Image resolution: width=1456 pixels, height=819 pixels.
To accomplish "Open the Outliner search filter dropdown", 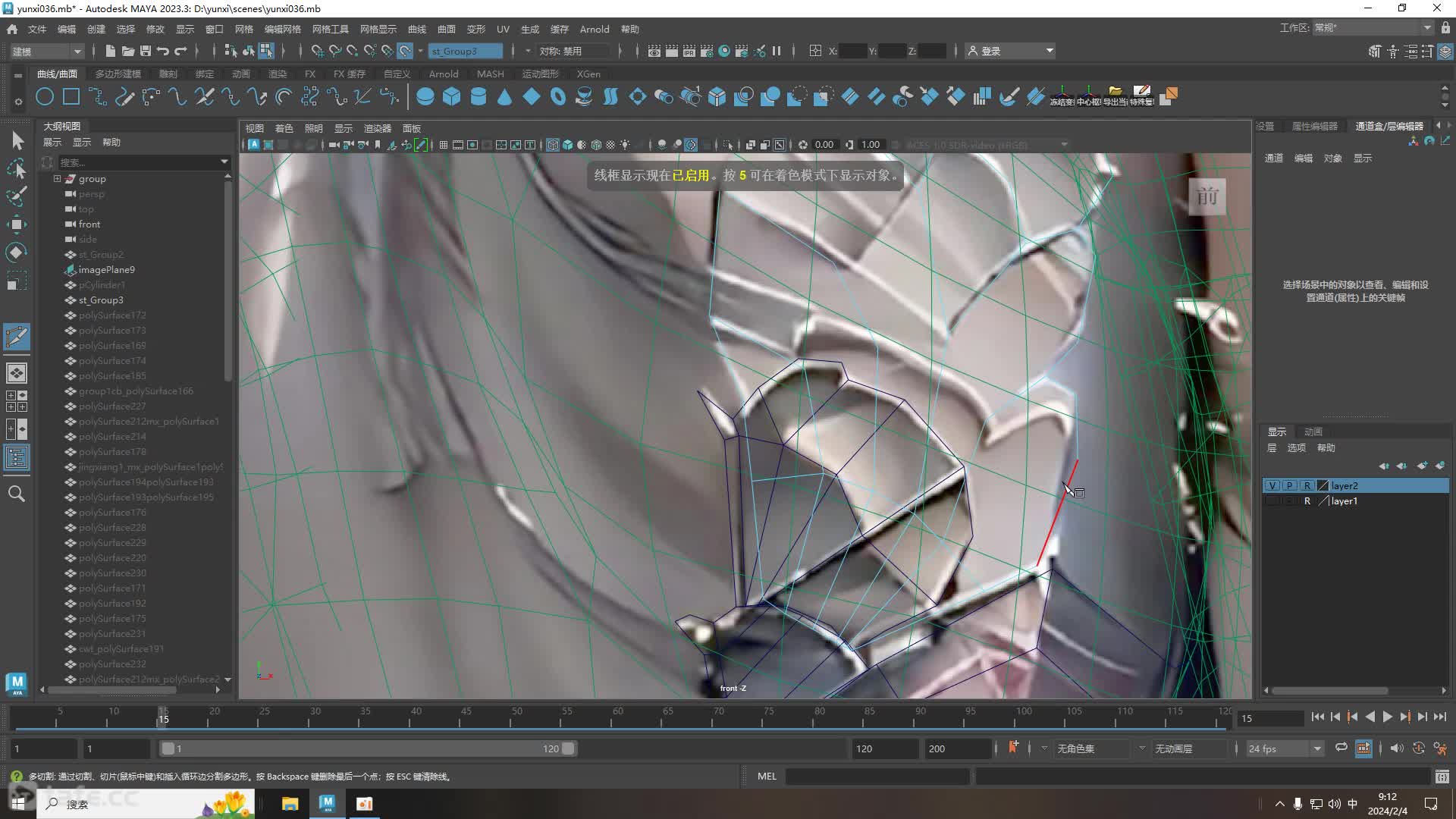I will coord(224,162).
